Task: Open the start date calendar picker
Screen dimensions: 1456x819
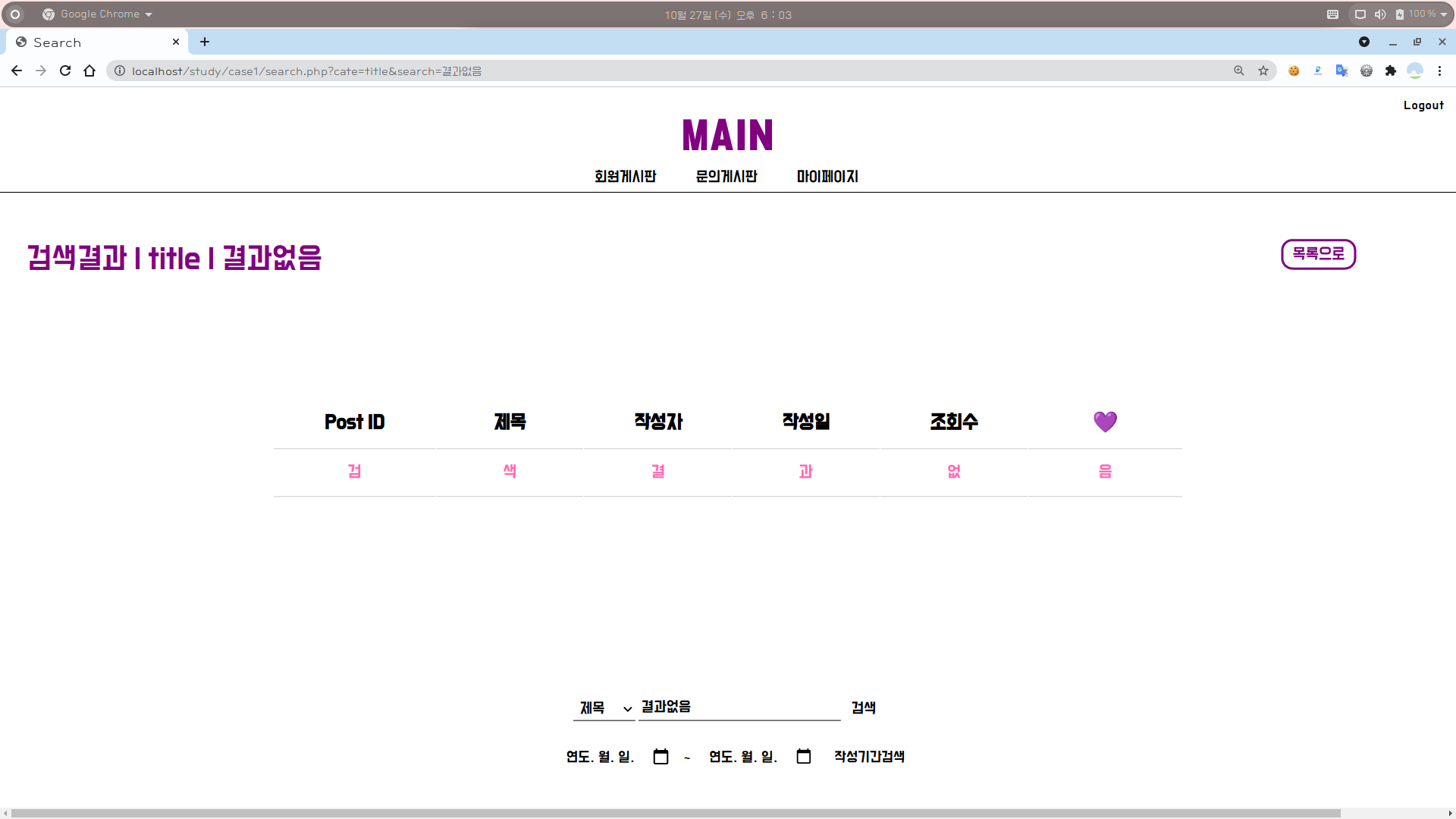Action: [x=661, y=757]
